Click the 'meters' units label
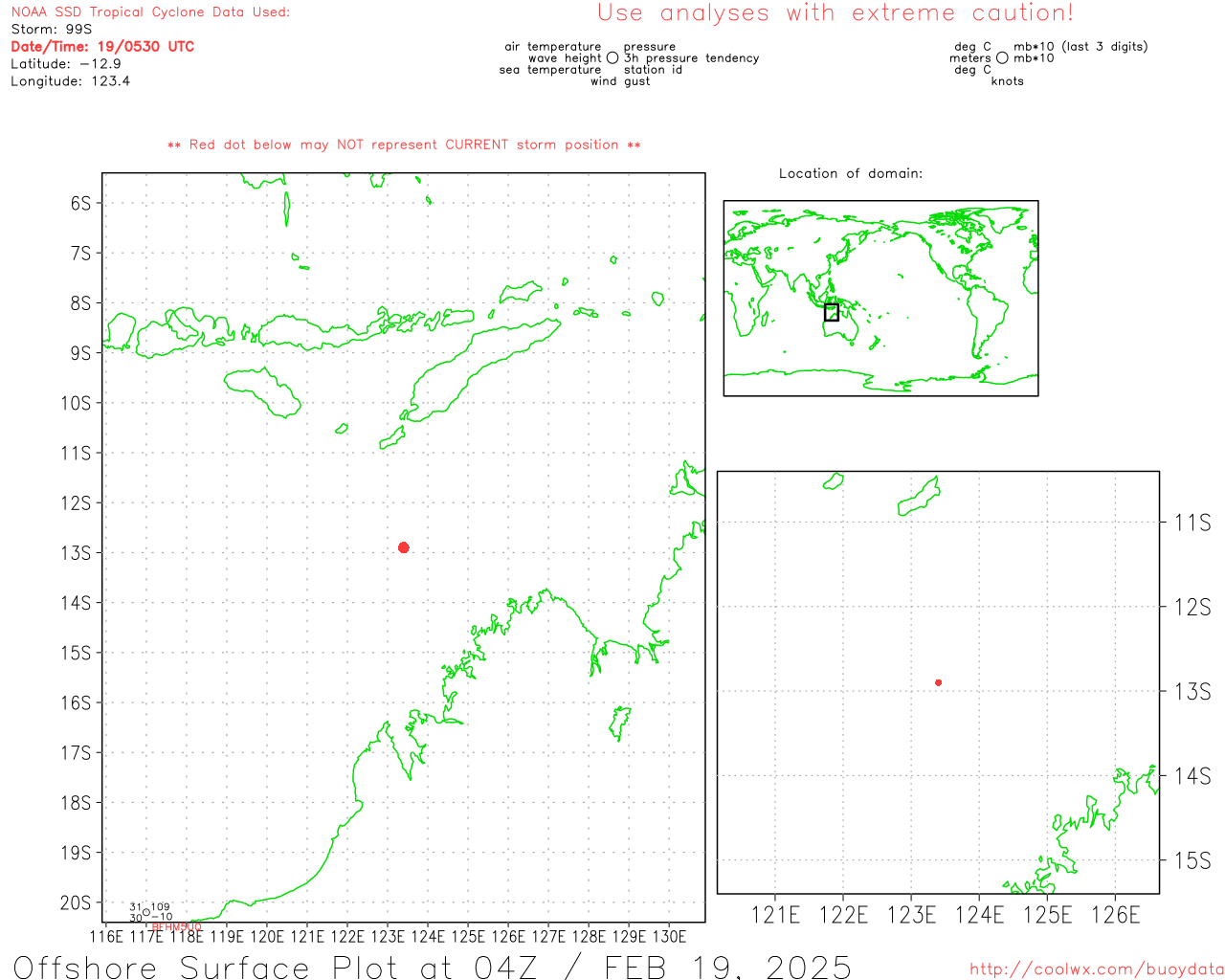1225x980 pixels. click(970, 57)
